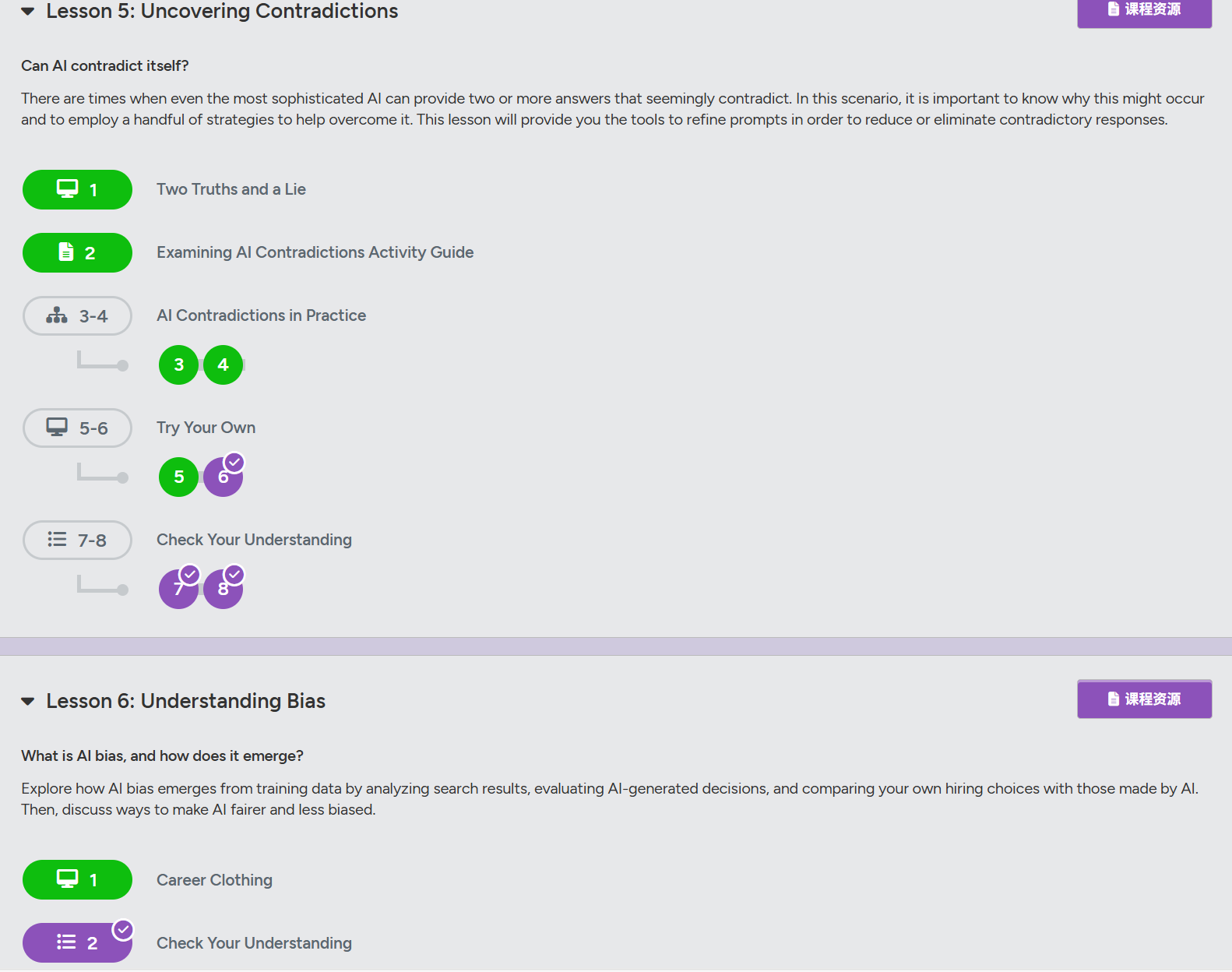Open level 1 Two Truths and a Lie
The image size is (1232, 972).
[77, 189]
